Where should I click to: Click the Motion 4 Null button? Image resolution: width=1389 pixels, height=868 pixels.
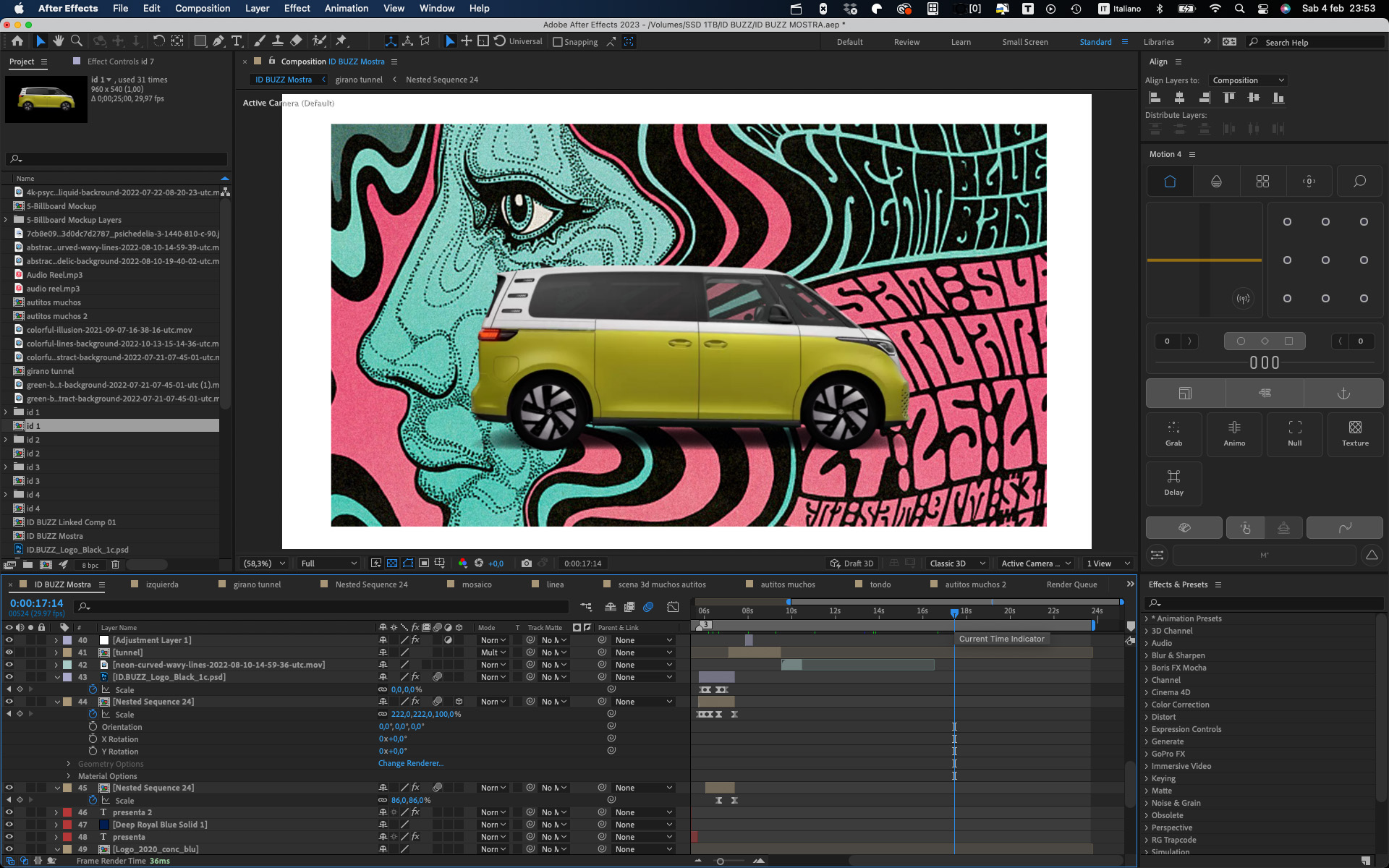pyautogui.click(x=1295, y=434)
